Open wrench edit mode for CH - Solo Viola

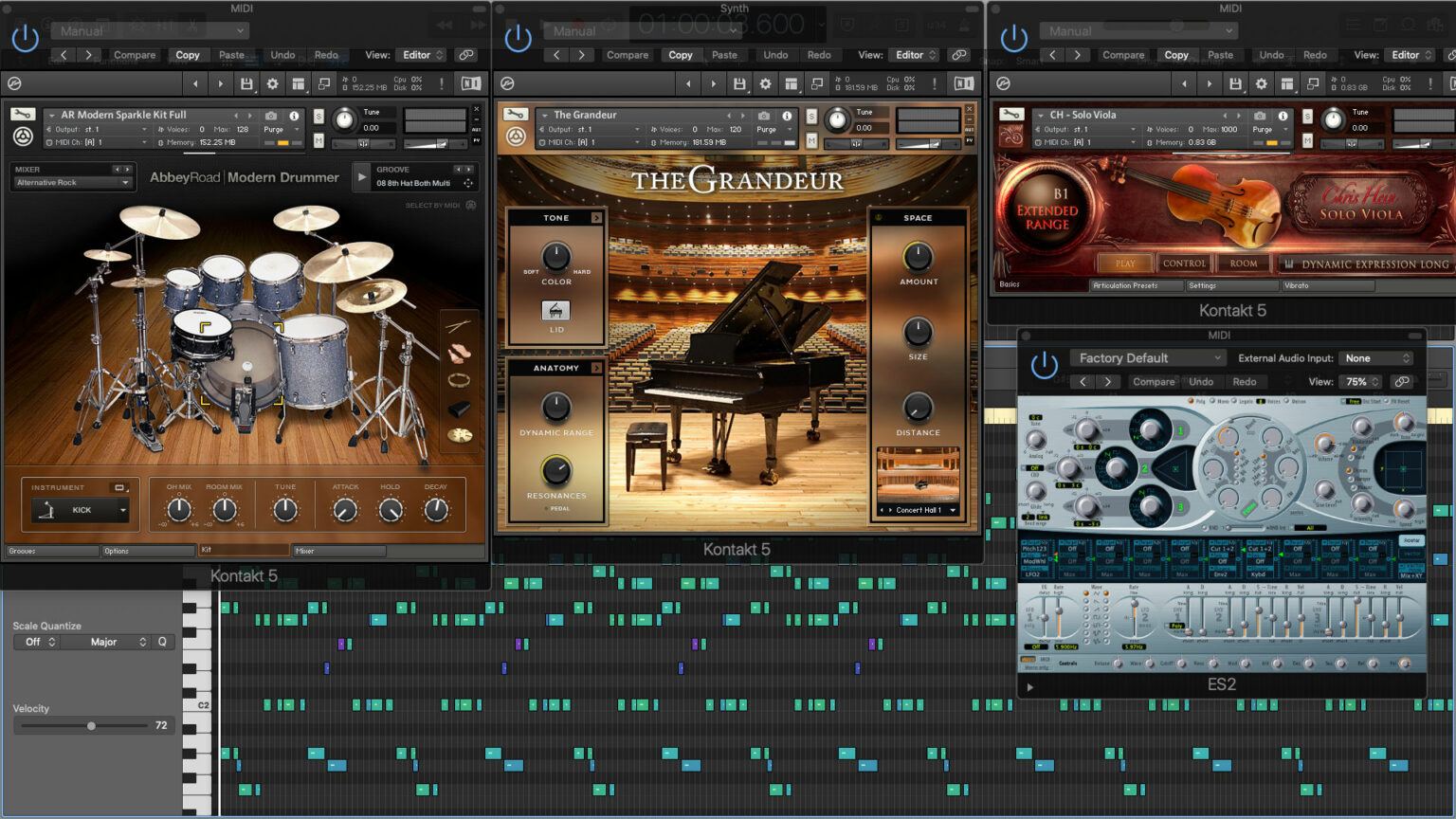point(1010,115)
